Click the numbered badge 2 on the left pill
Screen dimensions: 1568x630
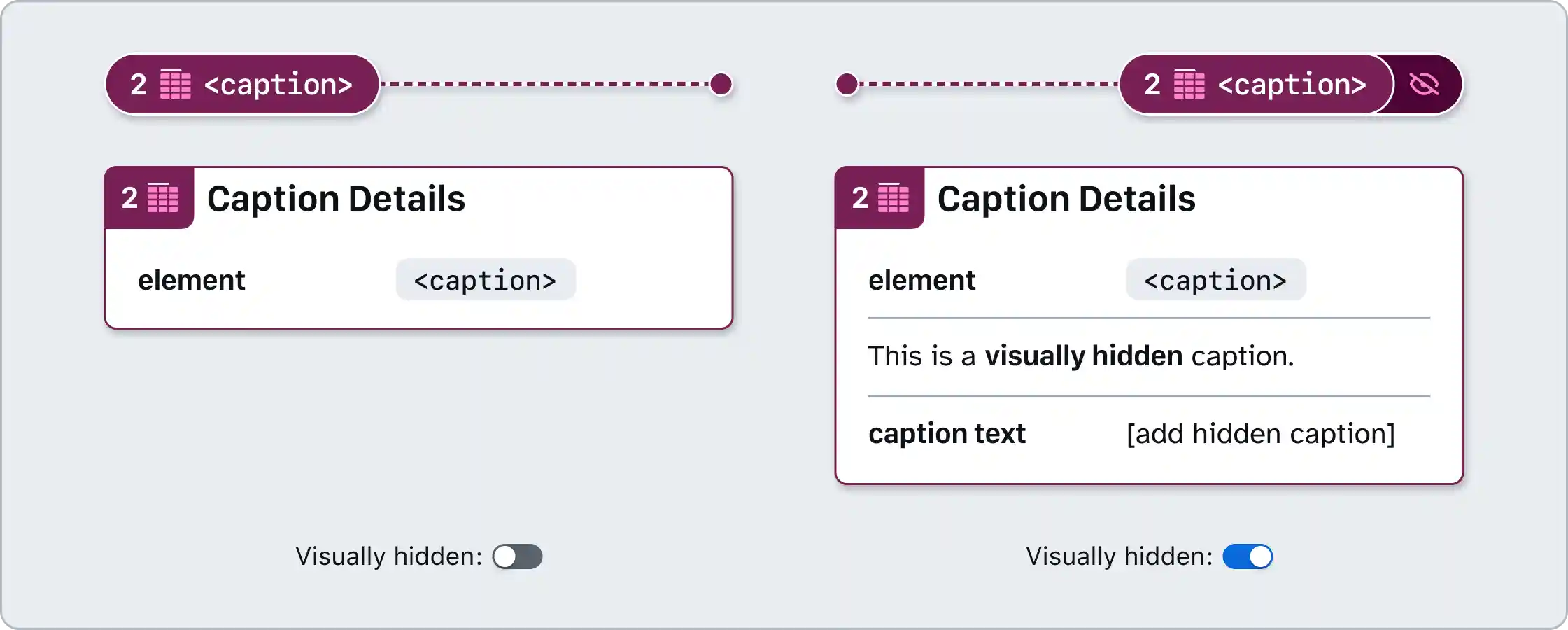tap(138, 84)
